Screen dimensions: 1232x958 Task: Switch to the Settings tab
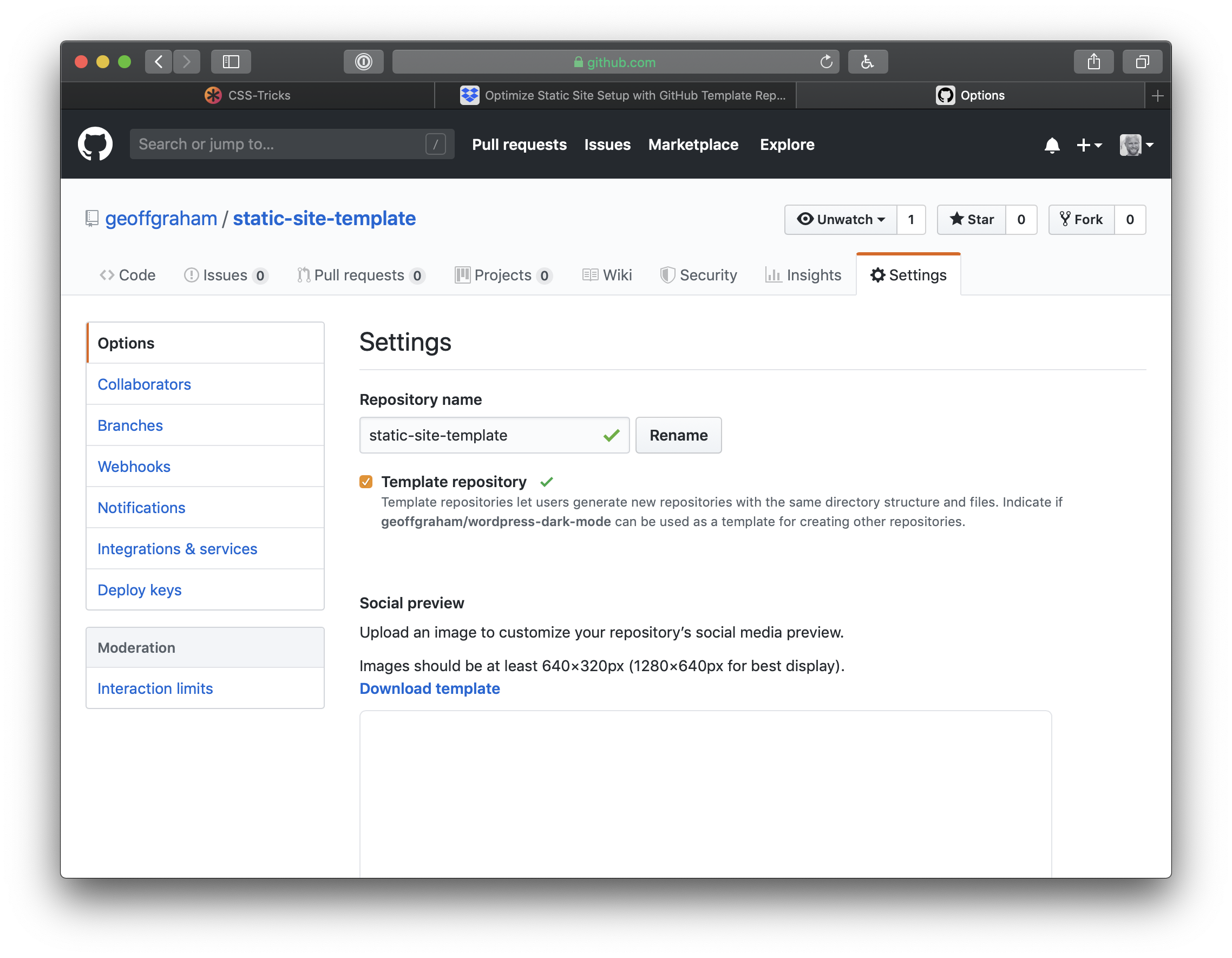(908, 275)
